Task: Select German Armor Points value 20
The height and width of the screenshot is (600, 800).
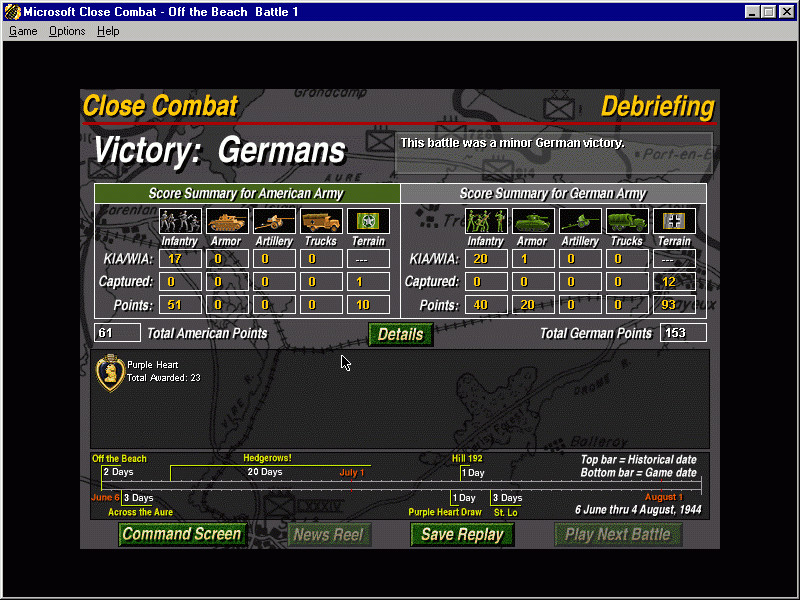Action: (x=533, y=305)
